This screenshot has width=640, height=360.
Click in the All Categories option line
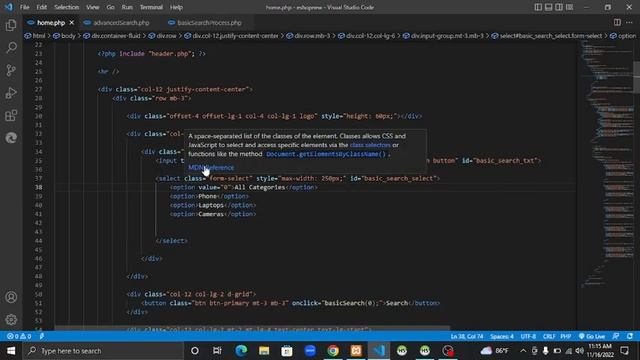(x=244, y=187)
